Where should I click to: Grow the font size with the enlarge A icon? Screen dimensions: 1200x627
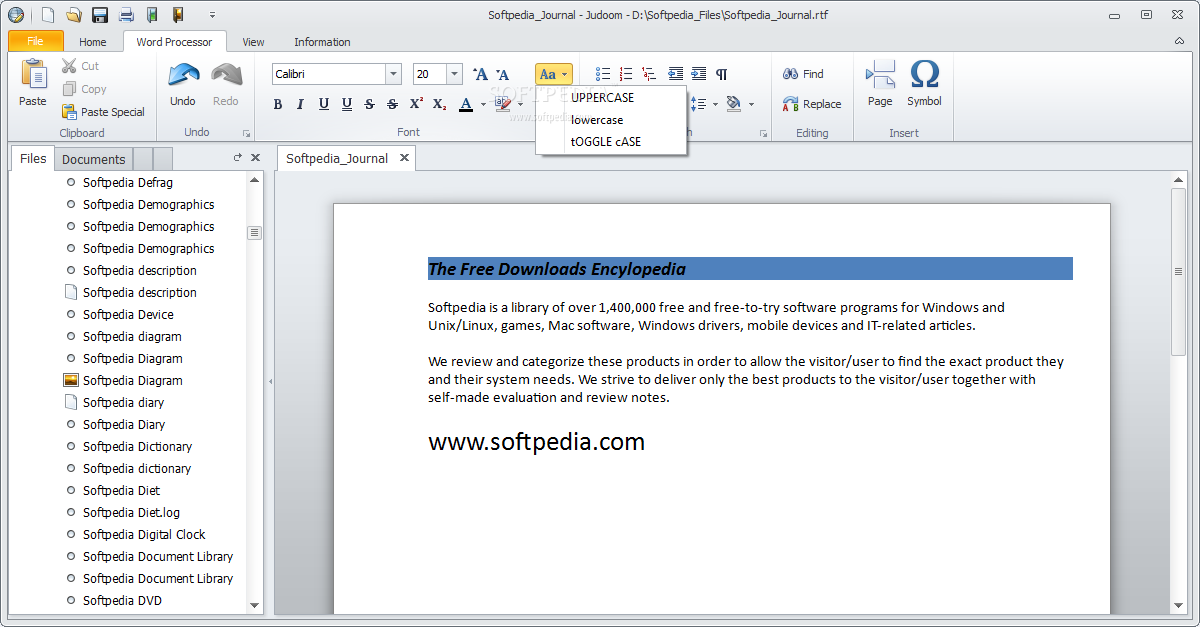tap(480, 74)
